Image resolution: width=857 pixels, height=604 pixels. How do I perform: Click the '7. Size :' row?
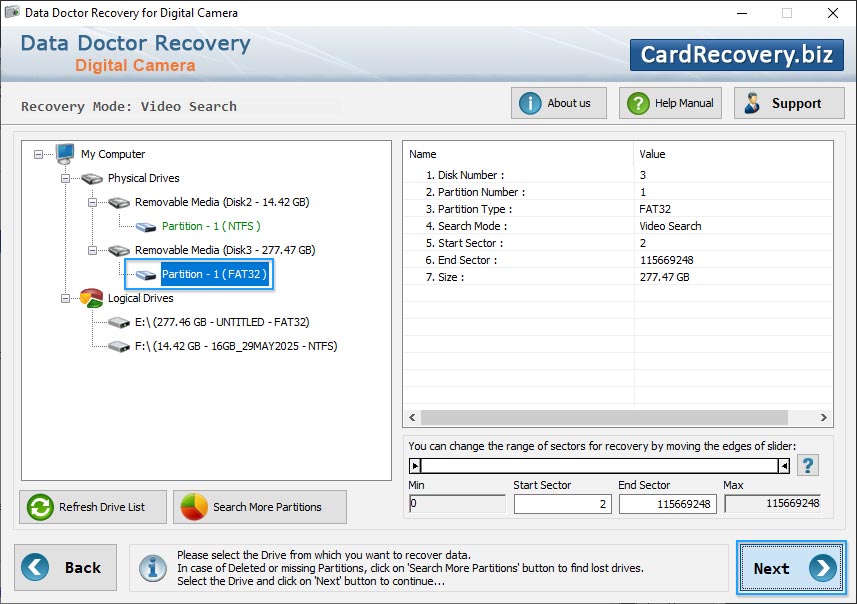tap(618, 277)
